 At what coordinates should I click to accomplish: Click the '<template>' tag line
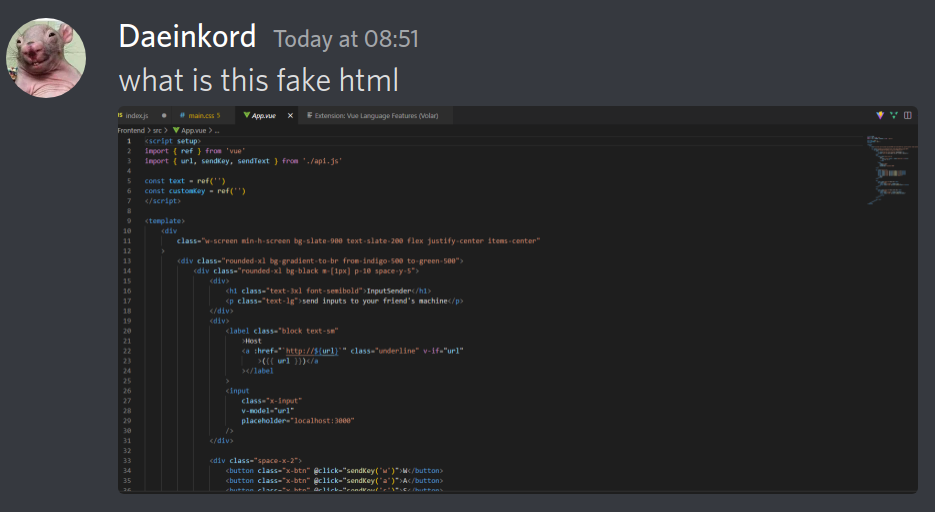[x=165, y=221]
